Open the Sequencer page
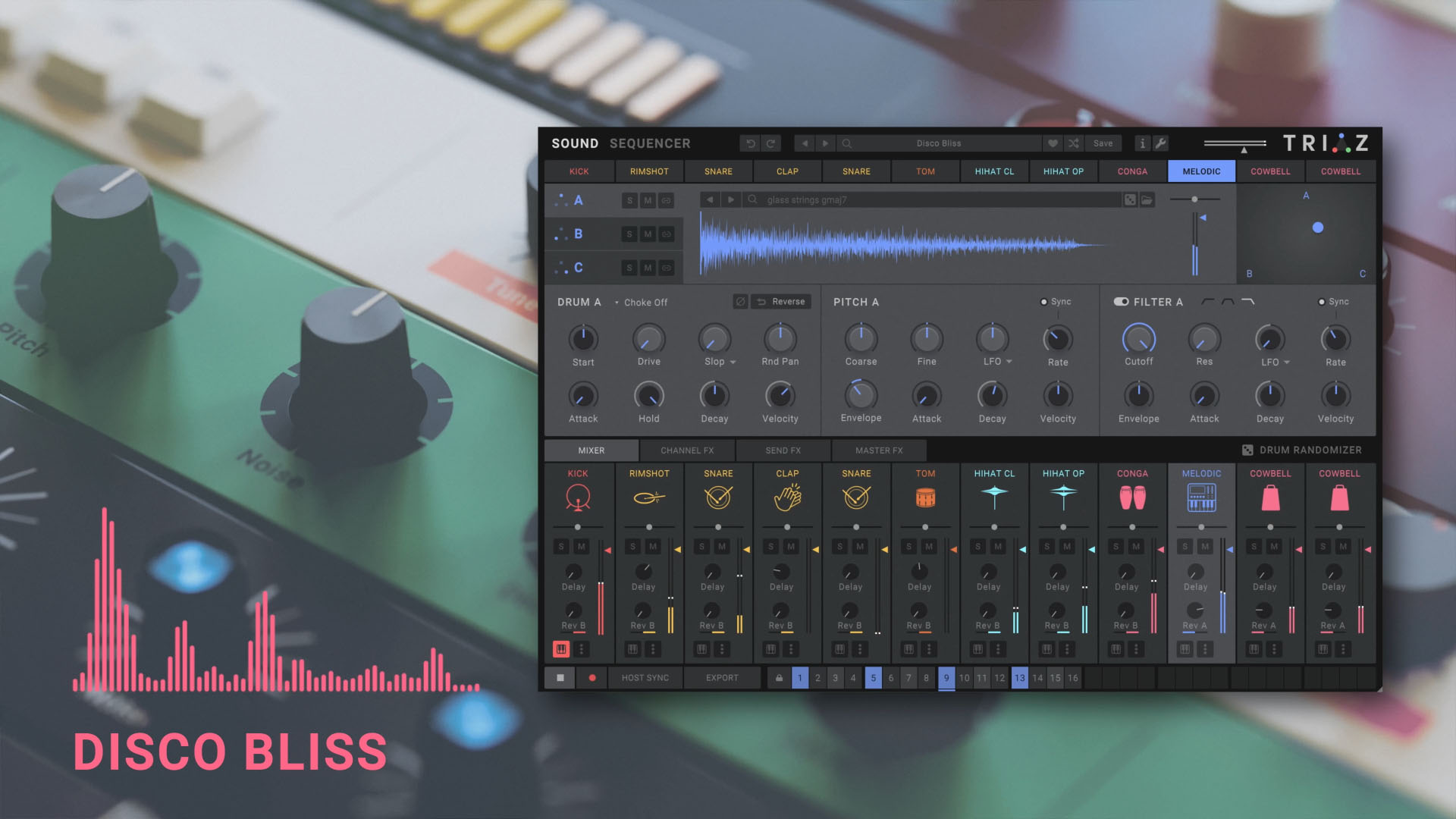1456x819 pixels. (650, 143)
